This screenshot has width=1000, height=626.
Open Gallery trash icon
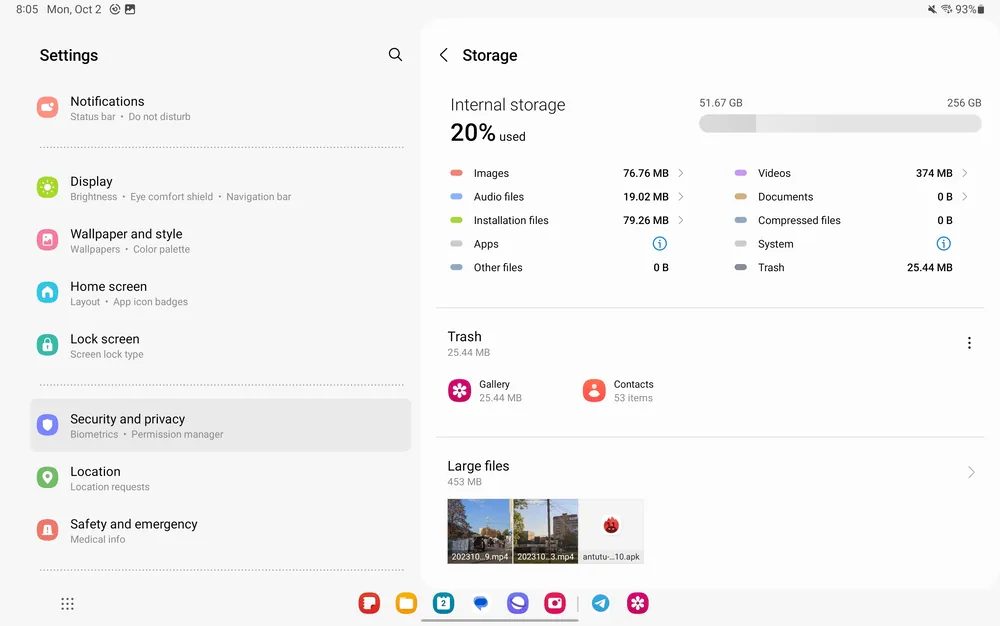tap(459, 390)
